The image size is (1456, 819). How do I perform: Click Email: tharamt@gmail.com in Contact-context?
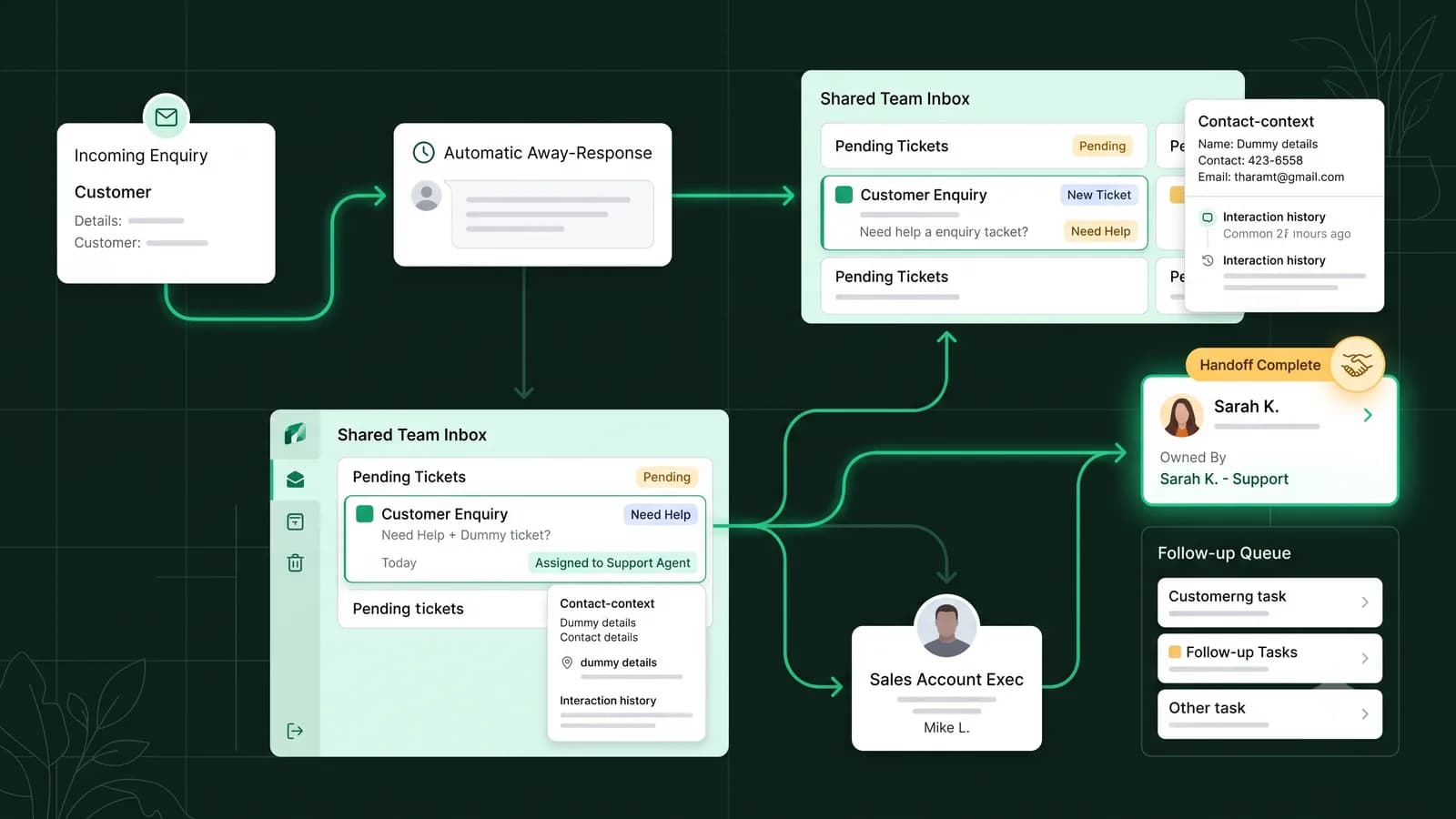pyautogui.click(x=1270, y=177)
